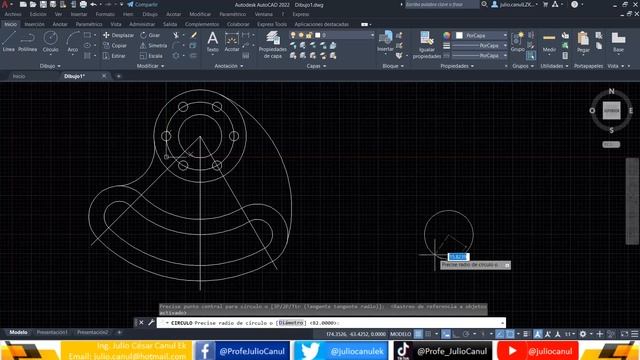Click the ViewCube top face

pos(611,110)
